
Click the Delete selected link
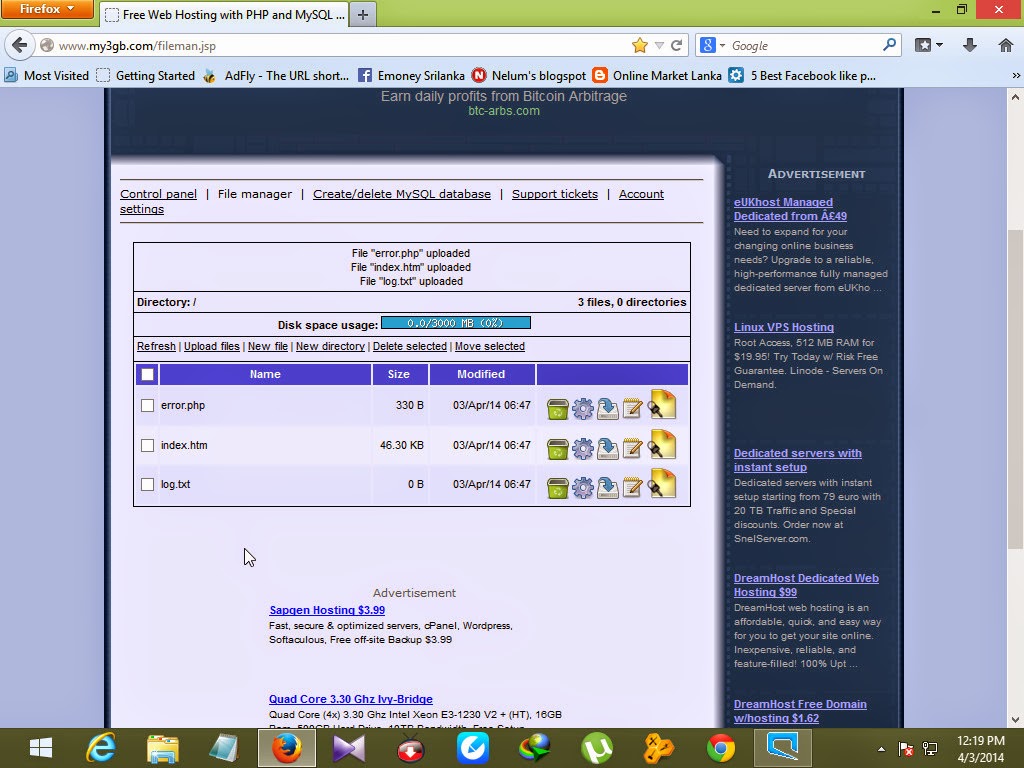[409, 346]
